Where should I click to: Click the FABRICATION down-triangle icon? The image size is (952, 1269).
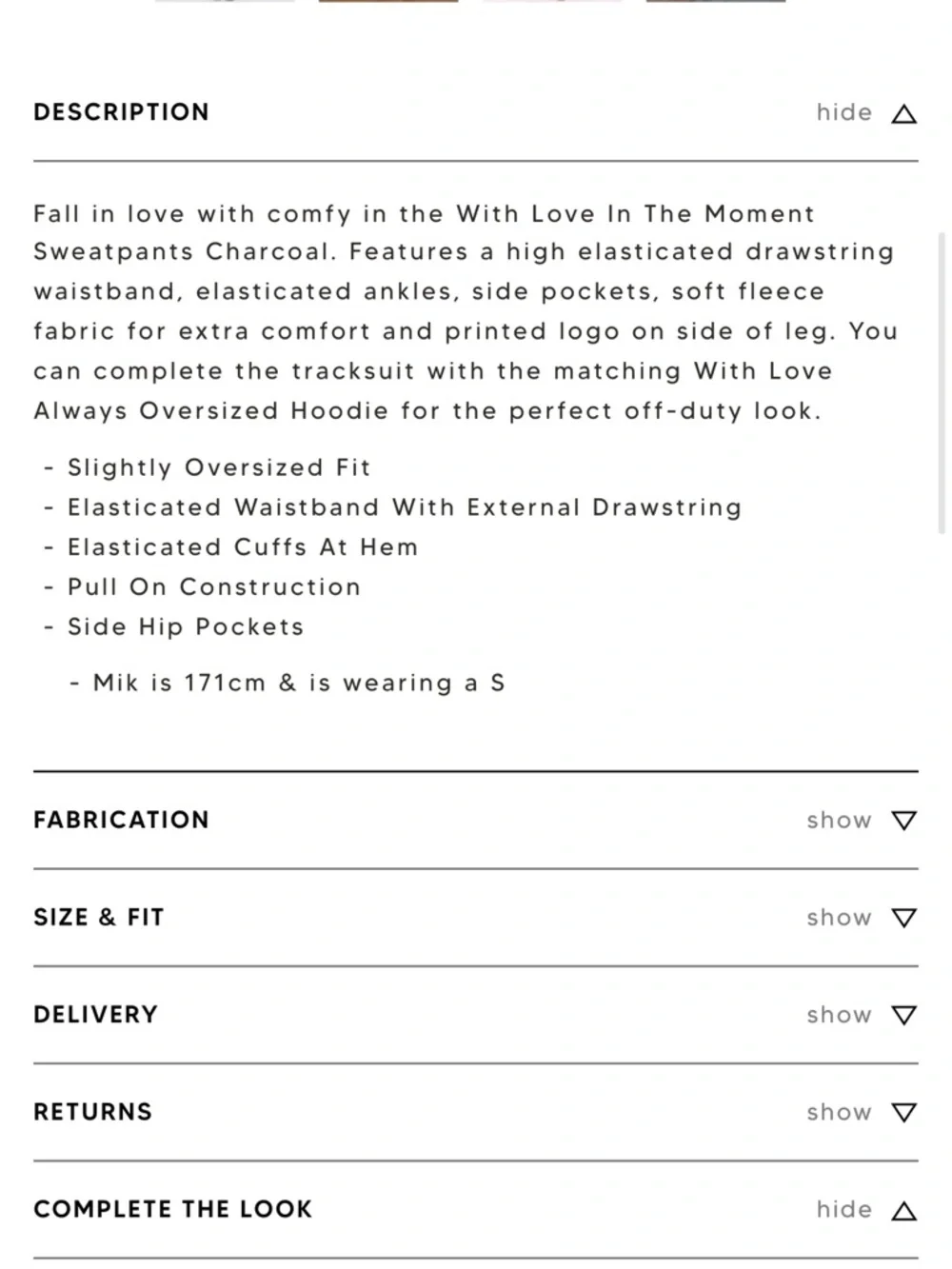[x=903, y=821]
